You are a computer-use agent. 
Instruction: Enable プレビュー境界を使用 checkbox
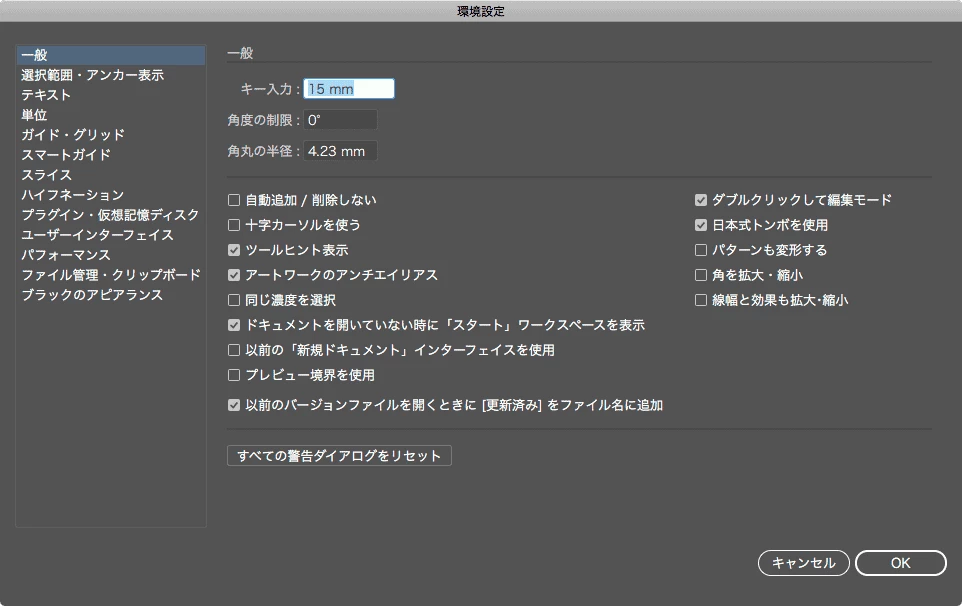pos(234,375)
